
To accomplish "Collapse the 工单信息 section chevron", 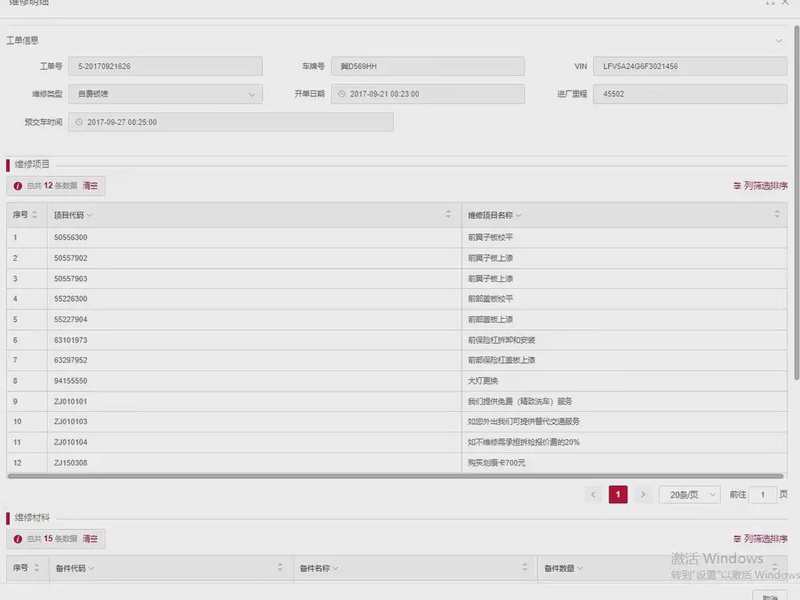I will [x=779, y=41].
